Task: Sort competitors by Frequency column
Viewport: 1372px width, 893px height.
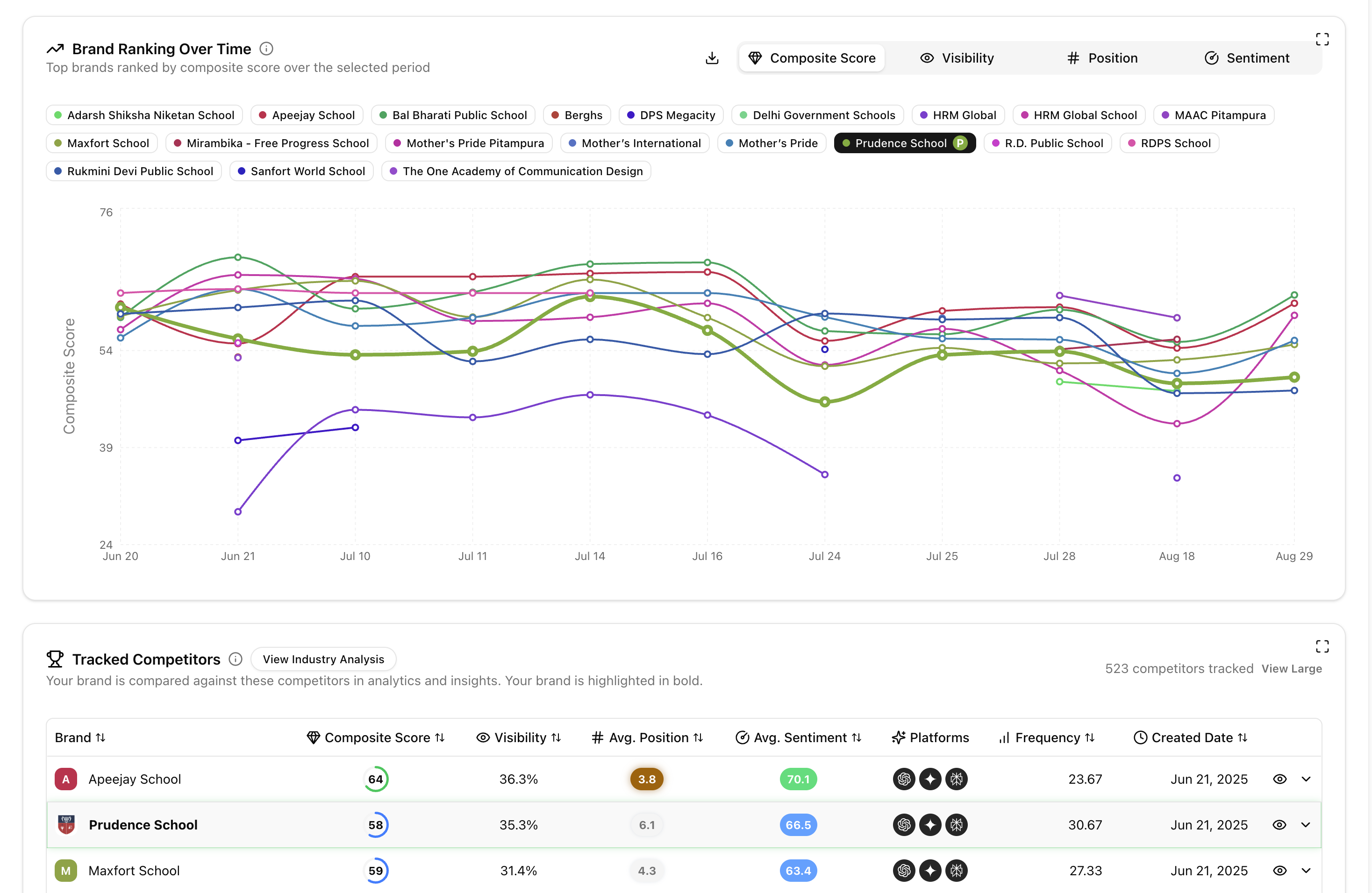Action: pyautogui.click(x=1047, y=737)
